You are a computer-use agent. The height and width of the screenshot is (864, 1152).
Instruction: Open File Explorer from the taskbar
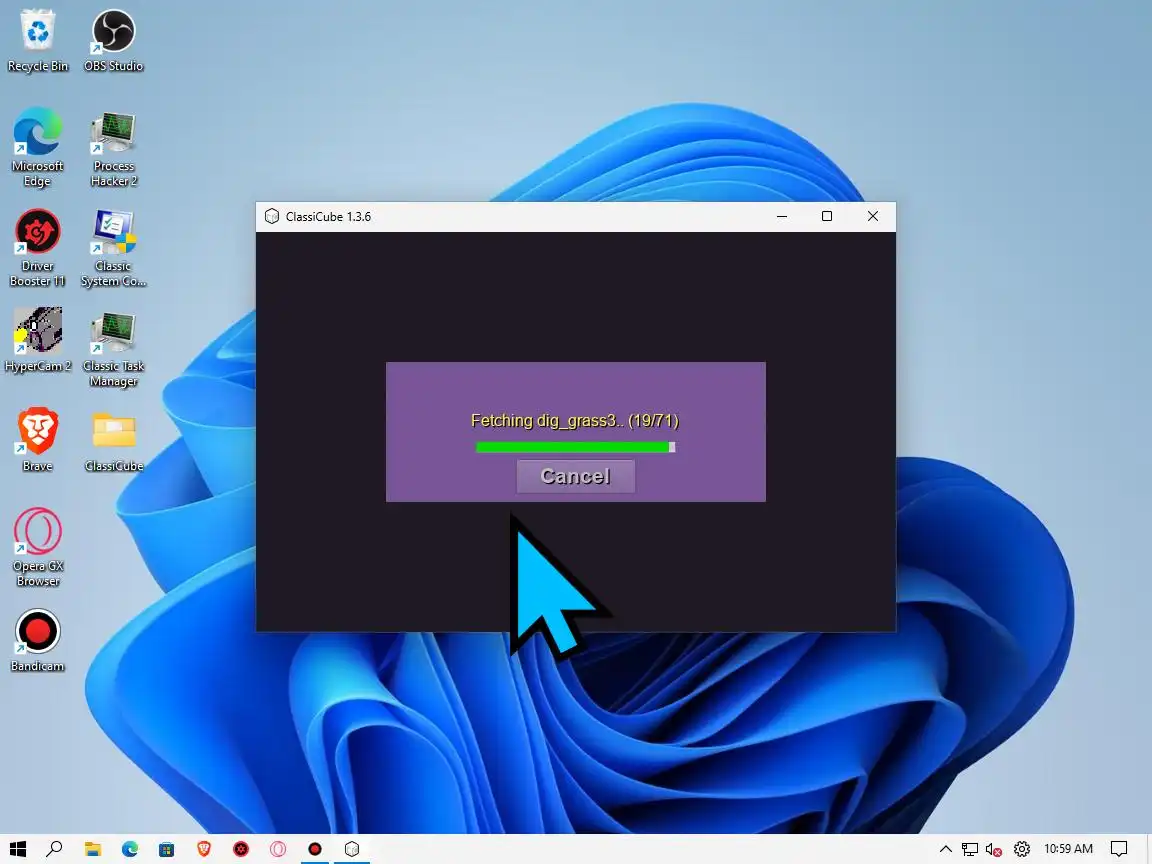click(x=93, y=849)
